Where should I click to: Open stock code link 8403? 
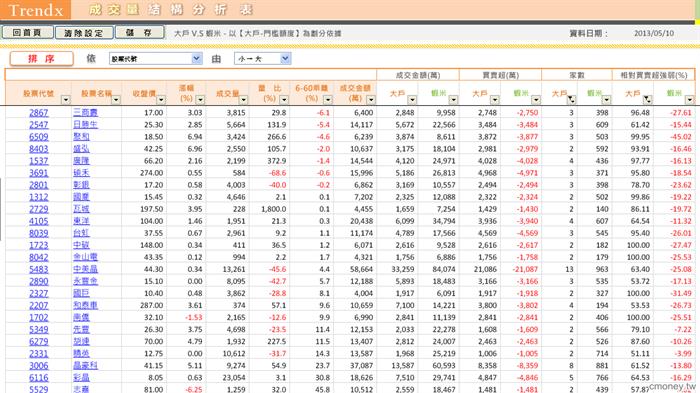pos(38,149)
